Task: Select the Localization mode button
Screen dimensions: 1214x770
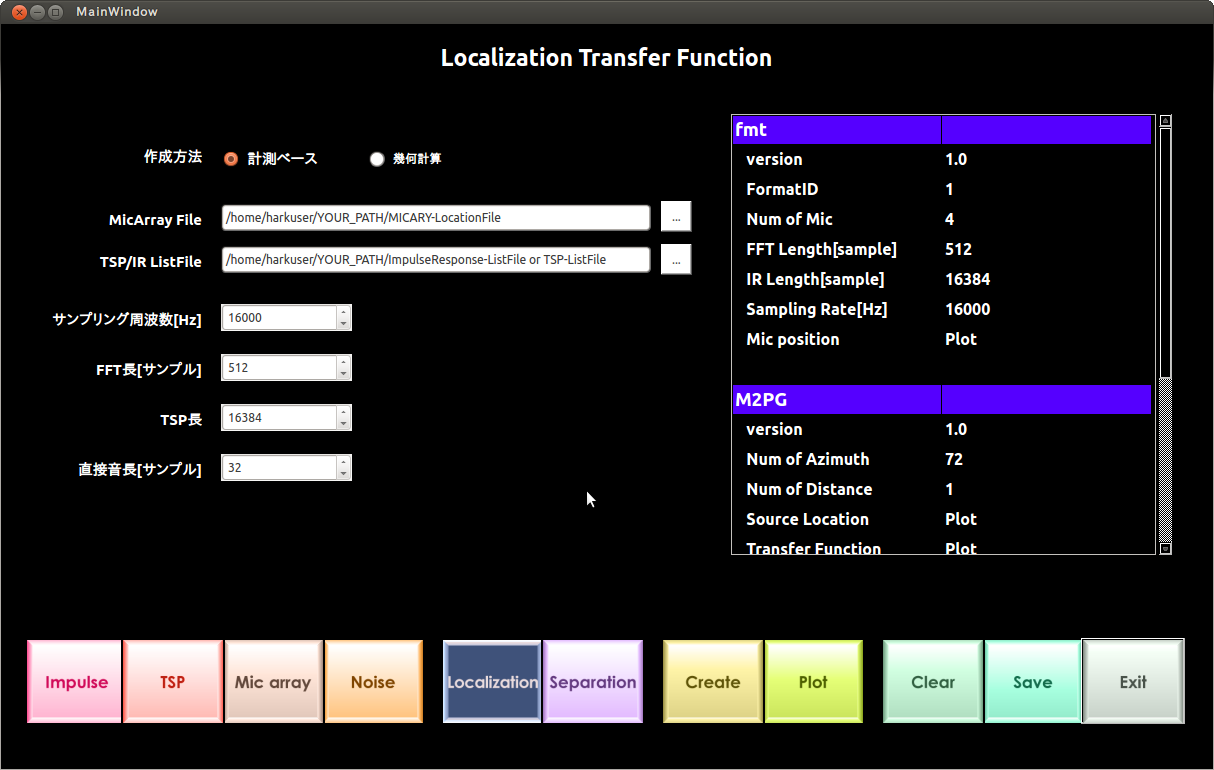Action: 492,681
